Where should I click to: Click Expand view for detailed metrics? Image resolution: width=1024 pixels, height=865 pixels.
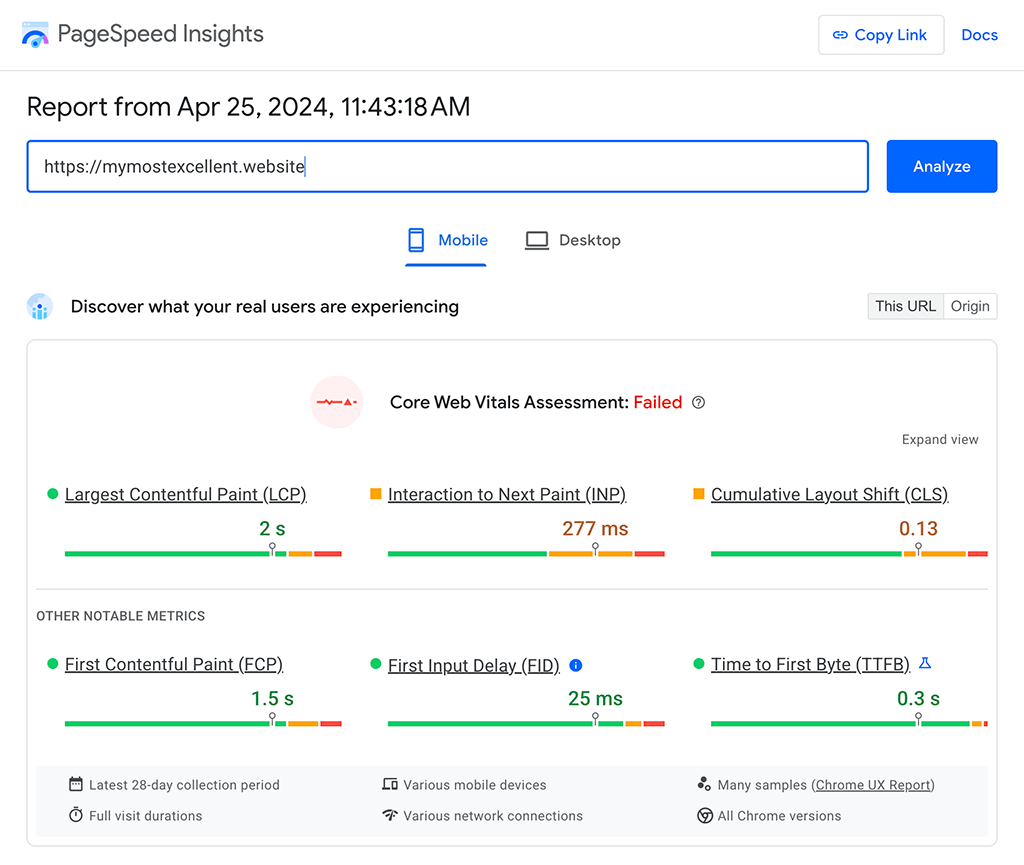pos(940,439)
